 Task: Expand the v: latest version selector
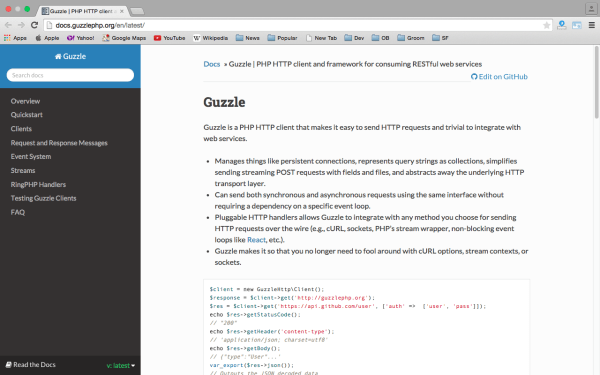121,365
